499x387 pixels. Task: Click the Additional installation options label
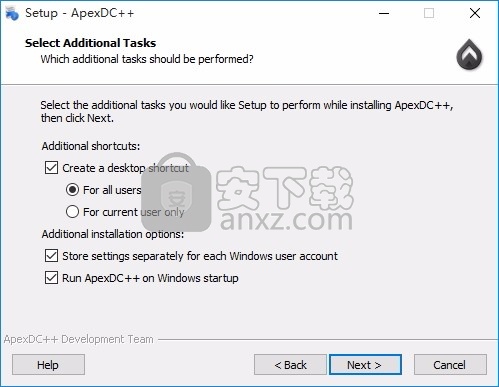click(113, 234)
